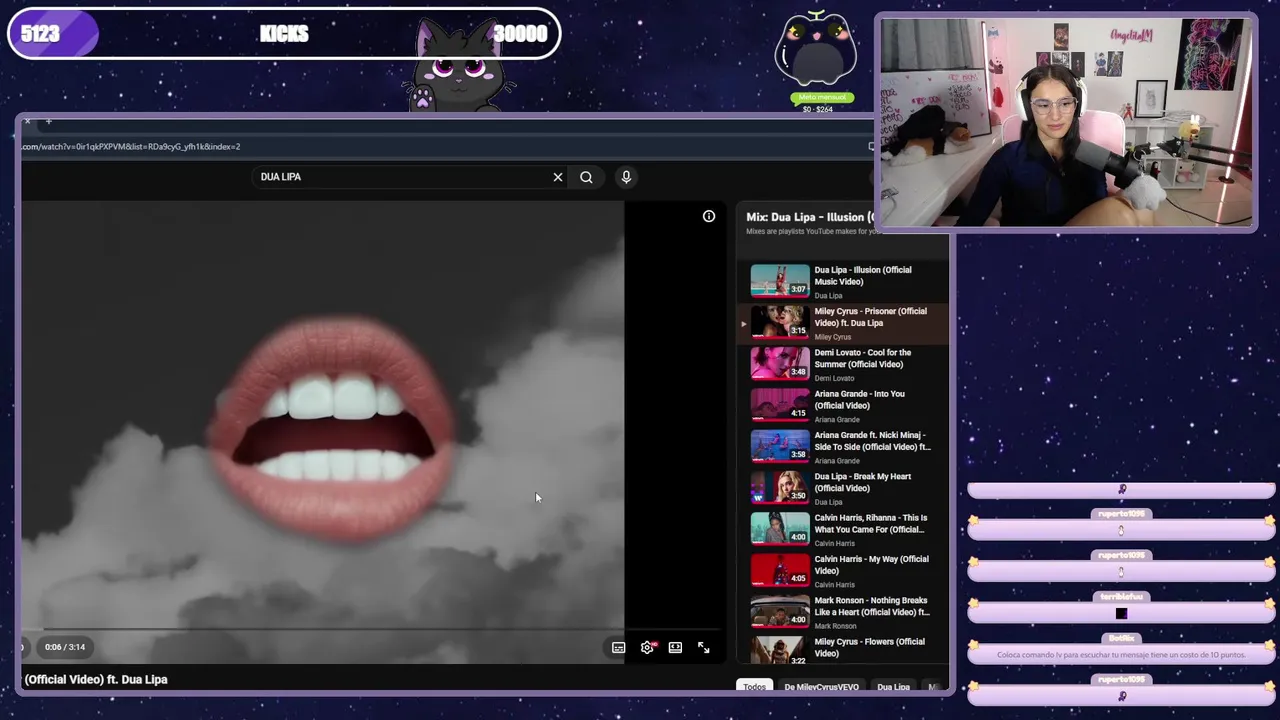Open the Cool for the Summer thumbnail
This screenshot has height=720, width=1280.
pos(780,364)
